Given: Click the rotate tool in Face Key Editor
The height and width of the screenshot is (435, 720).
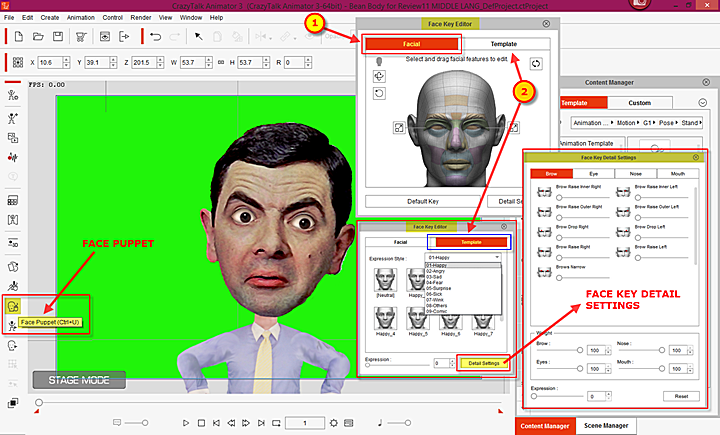Looking at the screenshot, I should [379, 94].
